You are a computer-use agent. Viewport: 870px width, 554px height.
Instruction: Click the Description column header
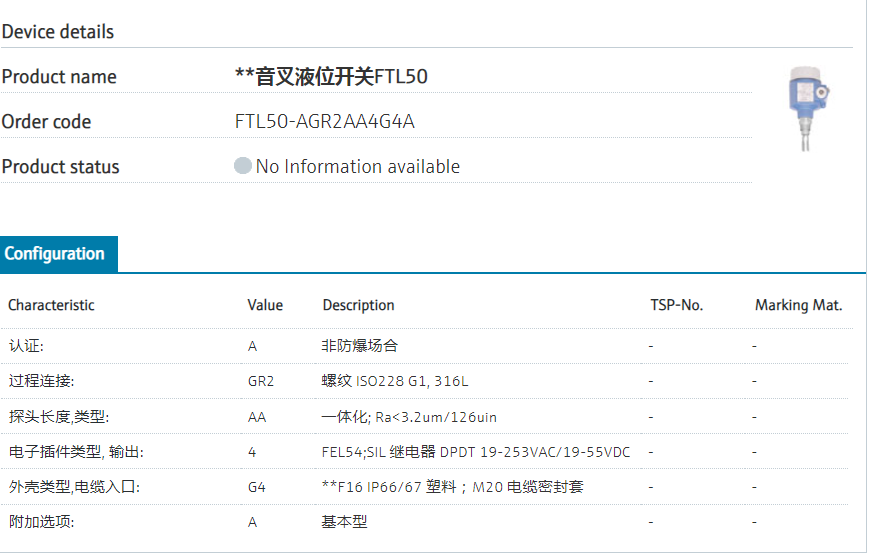[x=358, y=305]
